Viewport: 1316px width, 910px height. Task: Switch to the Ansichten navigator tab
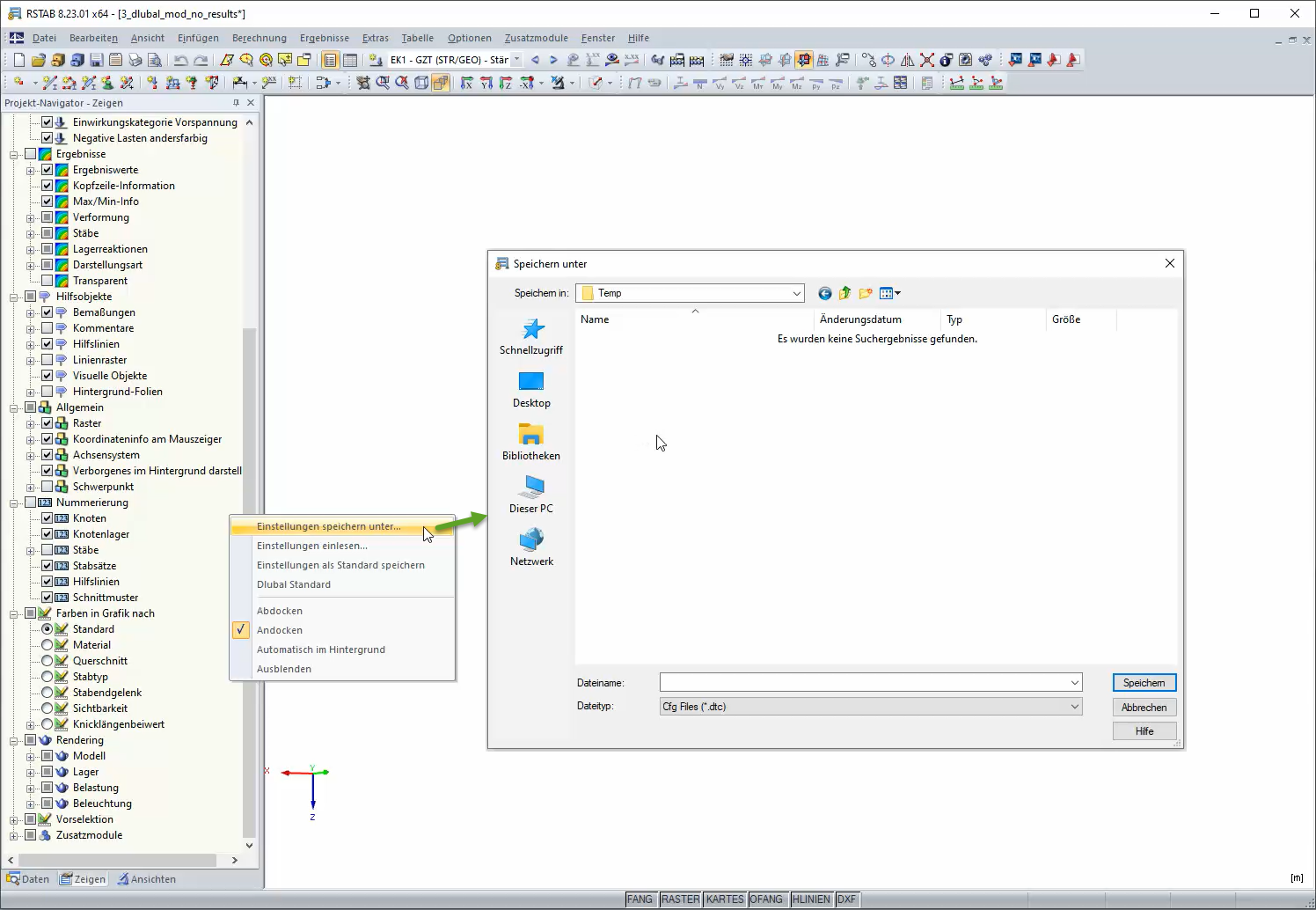[147, 879]
